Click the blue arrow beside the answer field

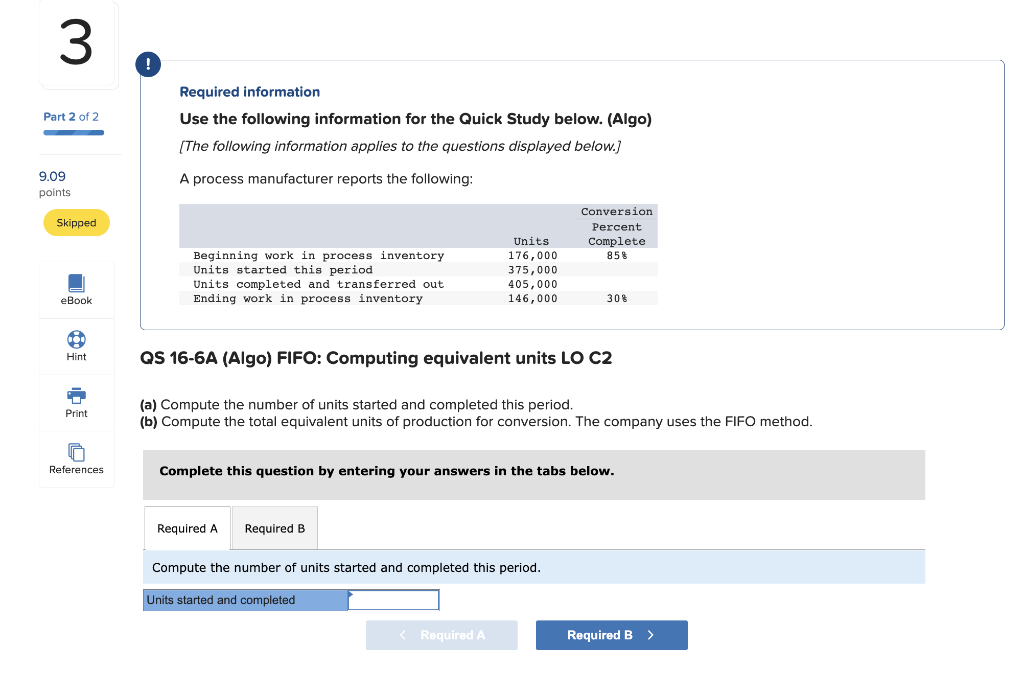(x=349, y=599)
